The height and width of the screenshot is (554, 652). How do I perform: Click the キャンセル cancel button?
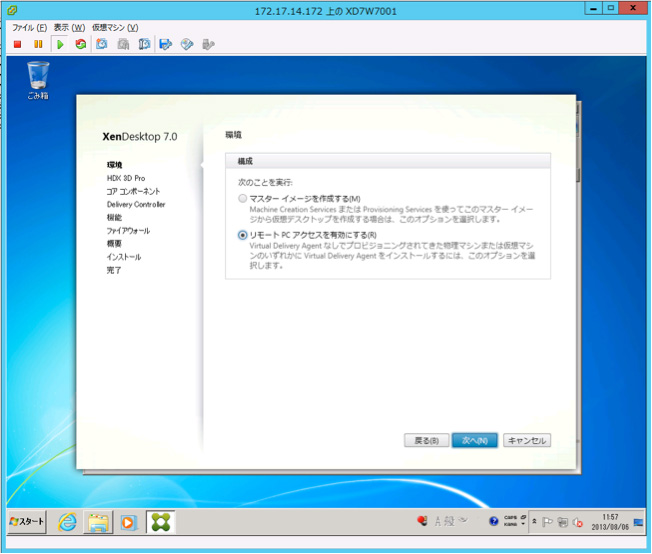tap(527, 440)
